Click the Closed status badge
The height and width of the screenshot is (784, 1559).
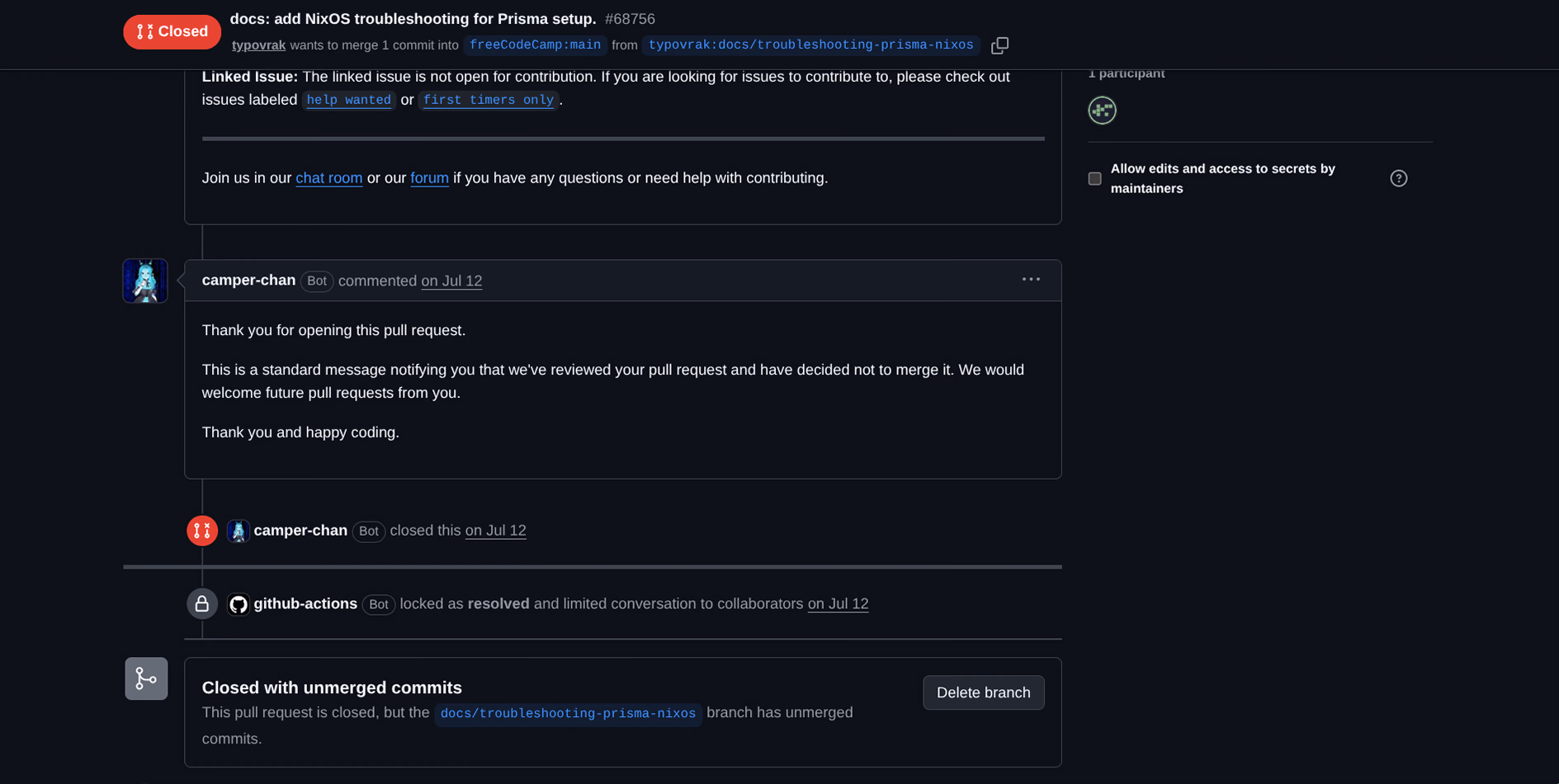(172, 32)
